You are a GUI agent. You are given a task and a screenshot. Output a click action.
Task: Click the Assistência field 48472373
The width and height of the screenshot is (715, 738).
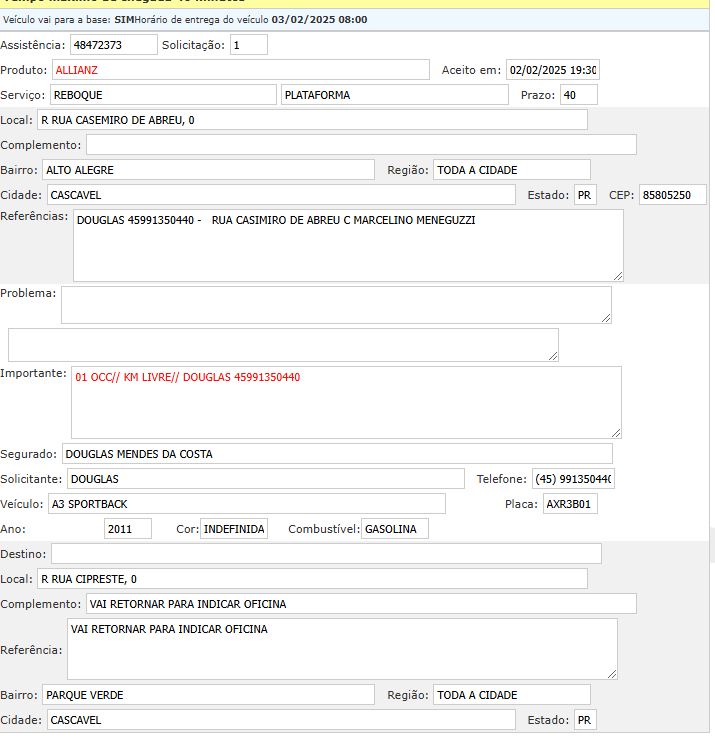click(114, 45)
